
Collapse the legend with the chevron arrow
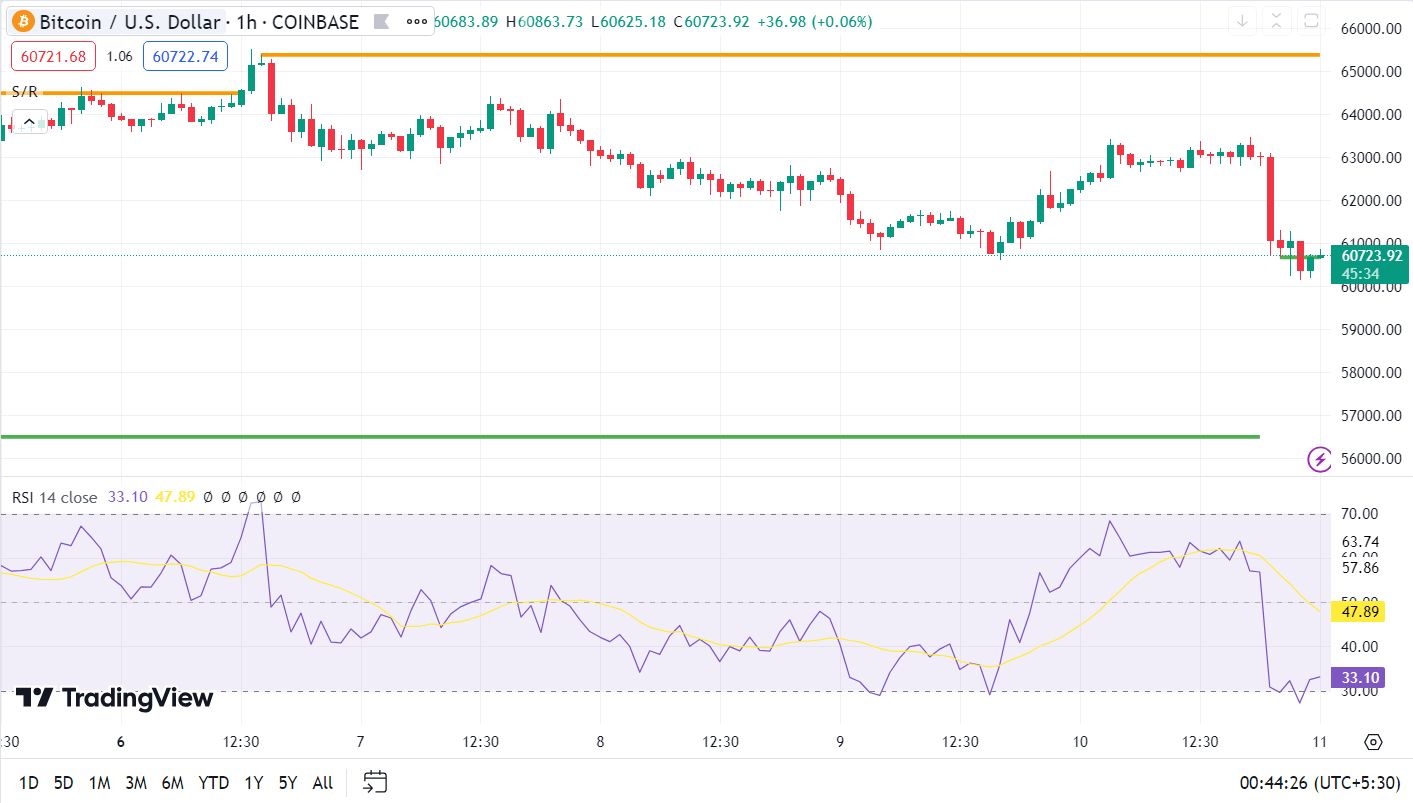(x=29, y=121)
